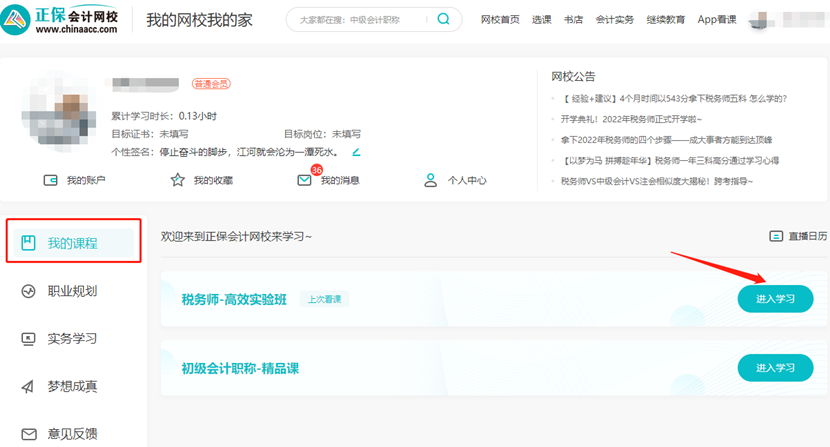Screen dimensions: 830x447
Task: Select 职业规划 in the sidebar
Action: pyautogui.click(x=74, y=291)
